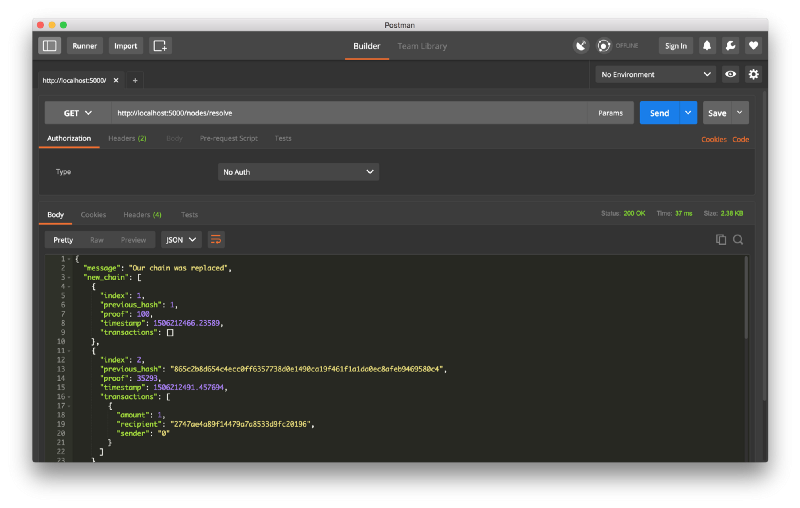Click the Size 2.38 KB value
The width and height of the screenshot is (800, 508).
(732, 213)
